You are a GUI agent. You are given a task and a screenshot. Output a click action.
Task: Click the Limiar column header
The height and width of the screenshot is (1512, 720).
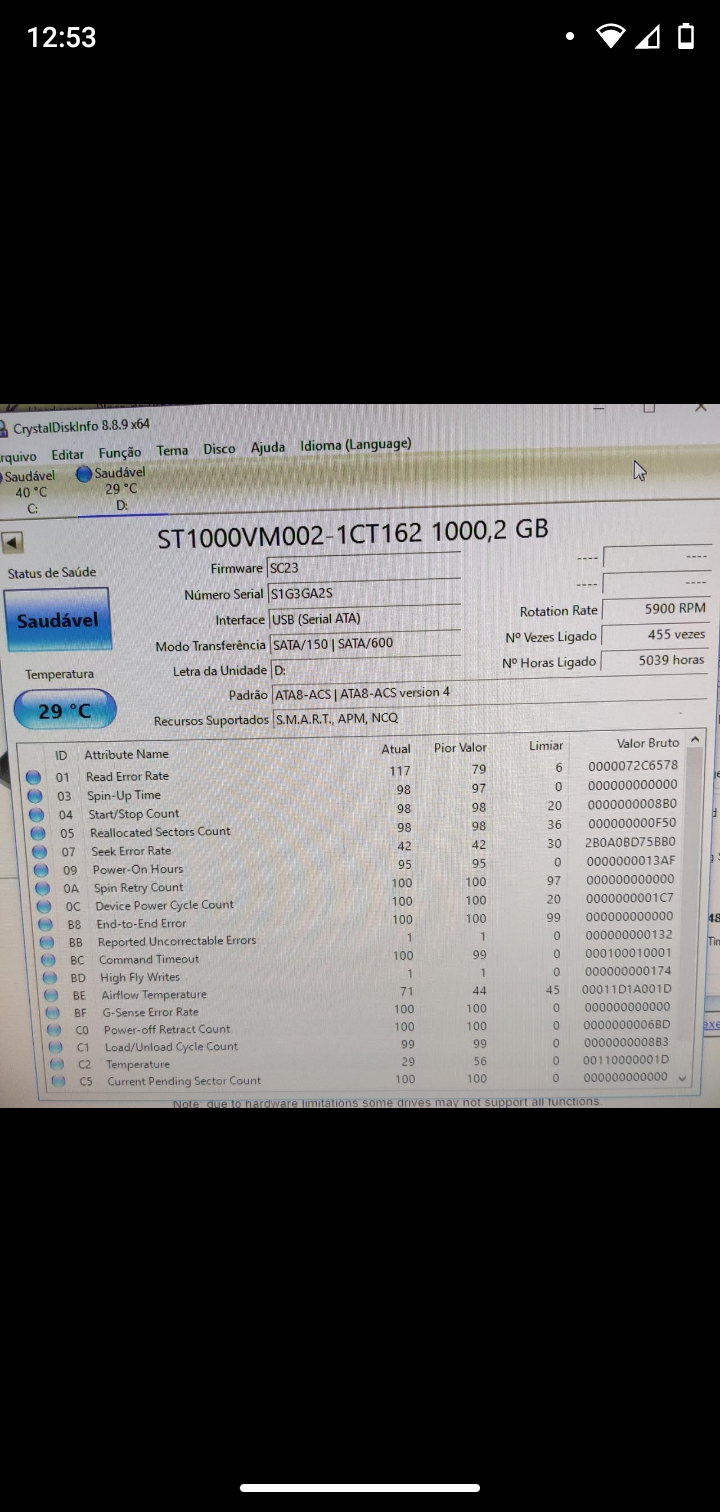click(546, 745)
